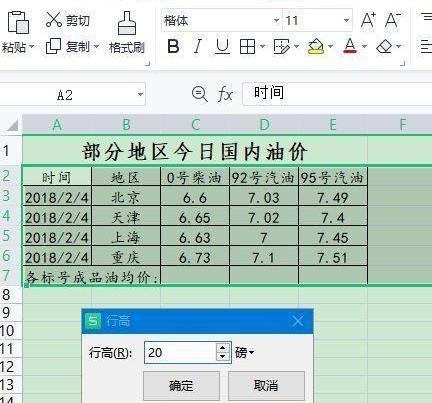432x403 pixels.
Task: Click the 取消 button
Action: [266, 386]
